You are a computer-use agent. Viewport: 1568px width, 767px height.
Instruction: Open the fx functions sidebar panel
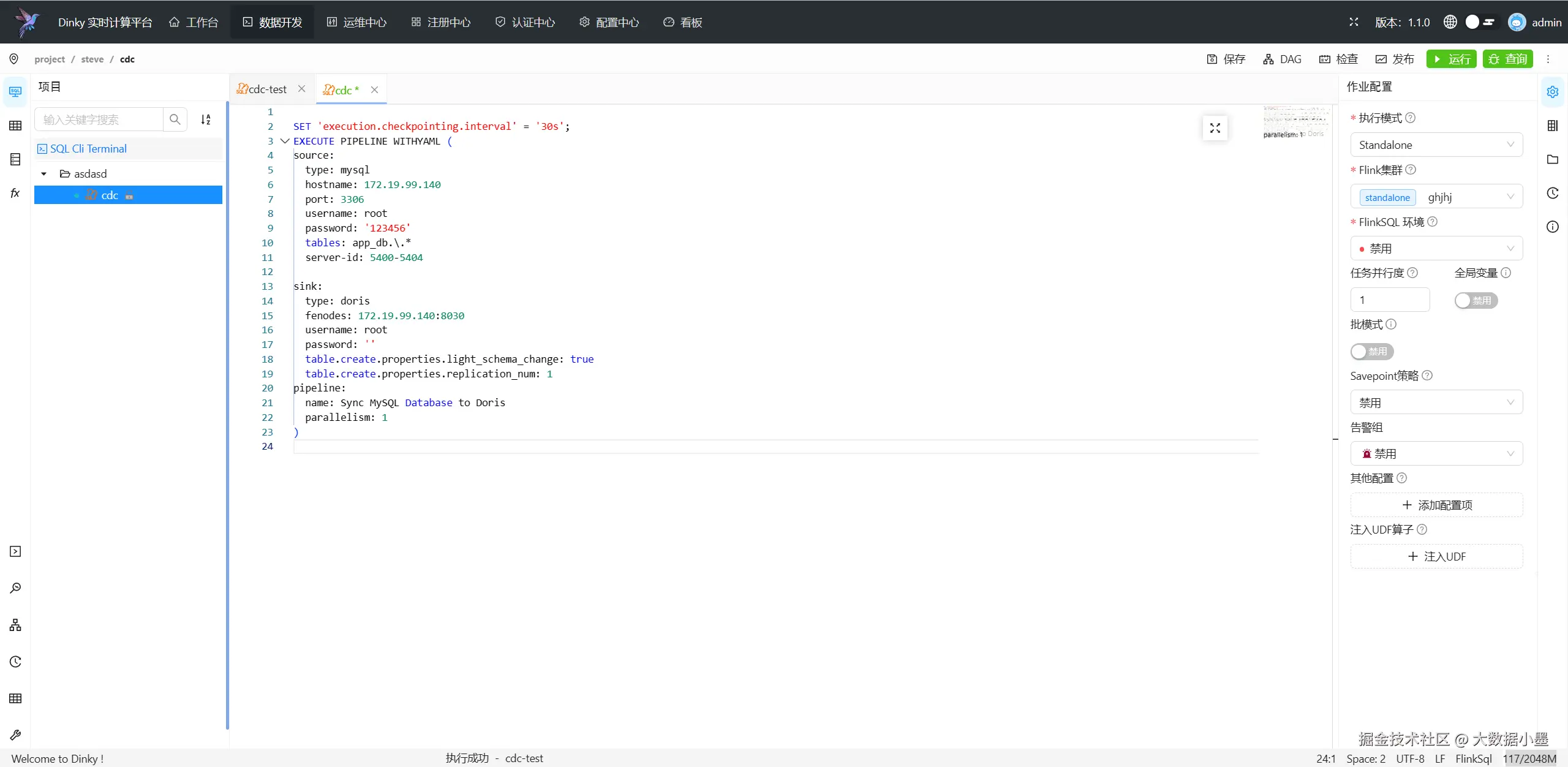[x=15, y=194]
